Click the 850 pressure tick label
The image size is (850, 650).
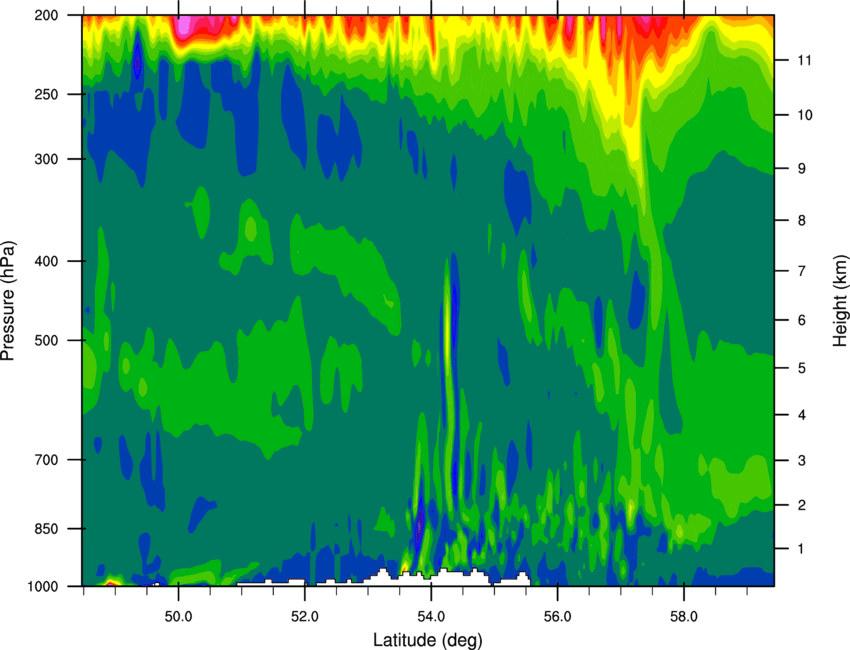(46, 529)
